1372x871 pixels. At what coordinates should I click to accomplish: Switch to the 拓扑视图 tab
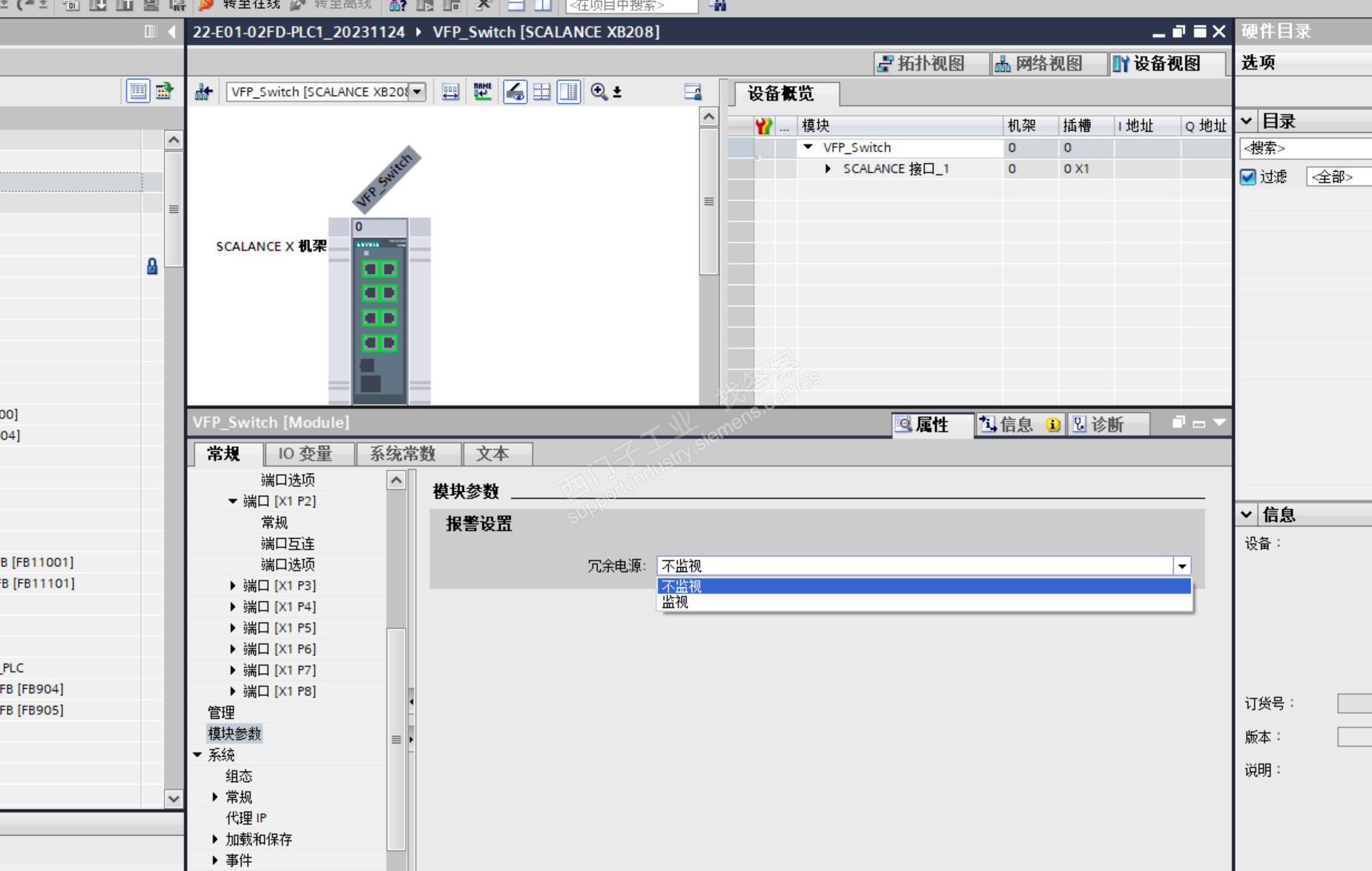pyautogui.click(x=931, y=64)
